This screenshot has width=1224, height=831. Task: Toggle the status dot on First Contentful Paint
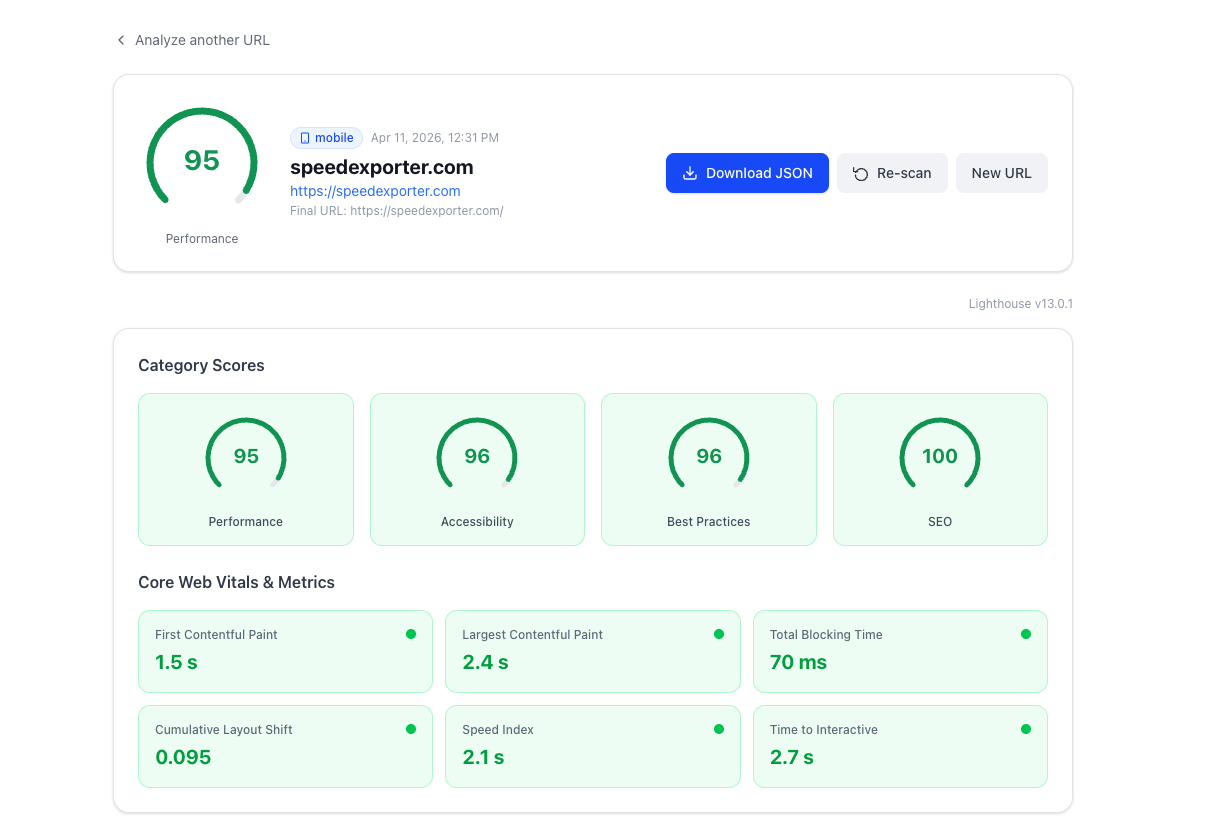pyautogui.click(x=409, y=632)
